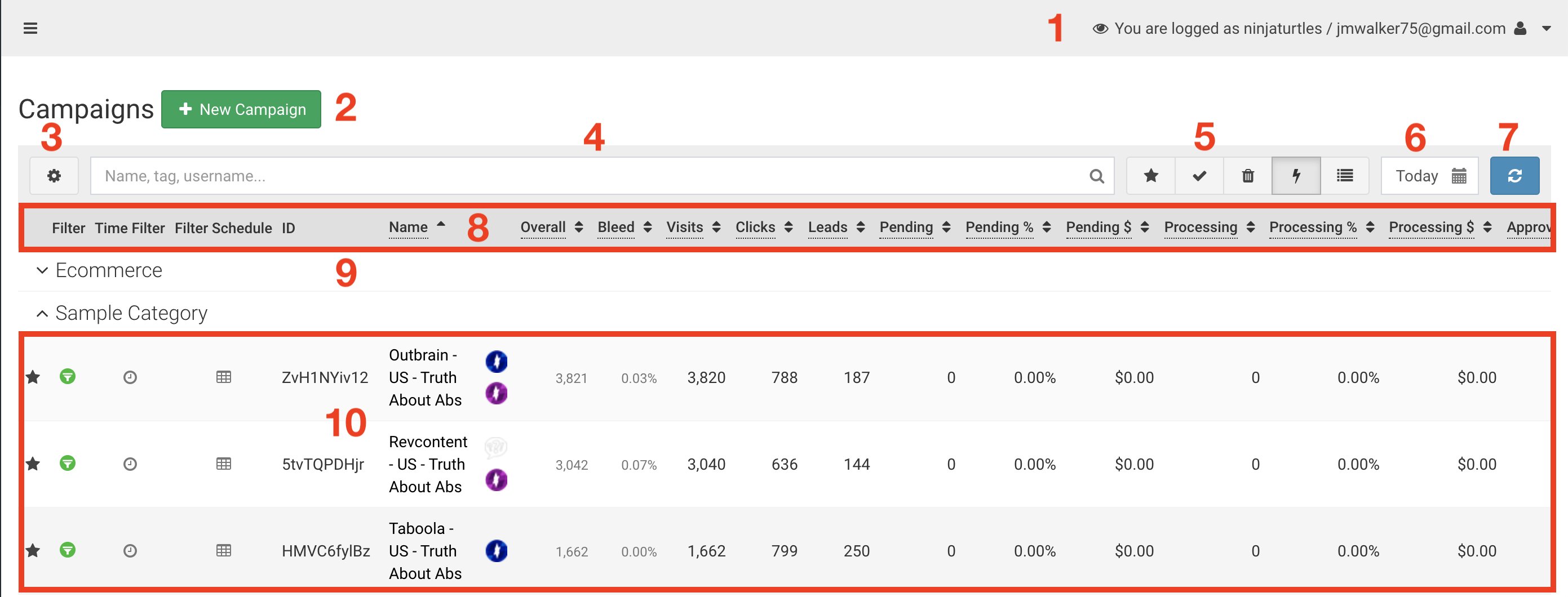Click purple lightning badge on Revcontent row
This screenshot has height=597, width=1568.
coord(496,480)
